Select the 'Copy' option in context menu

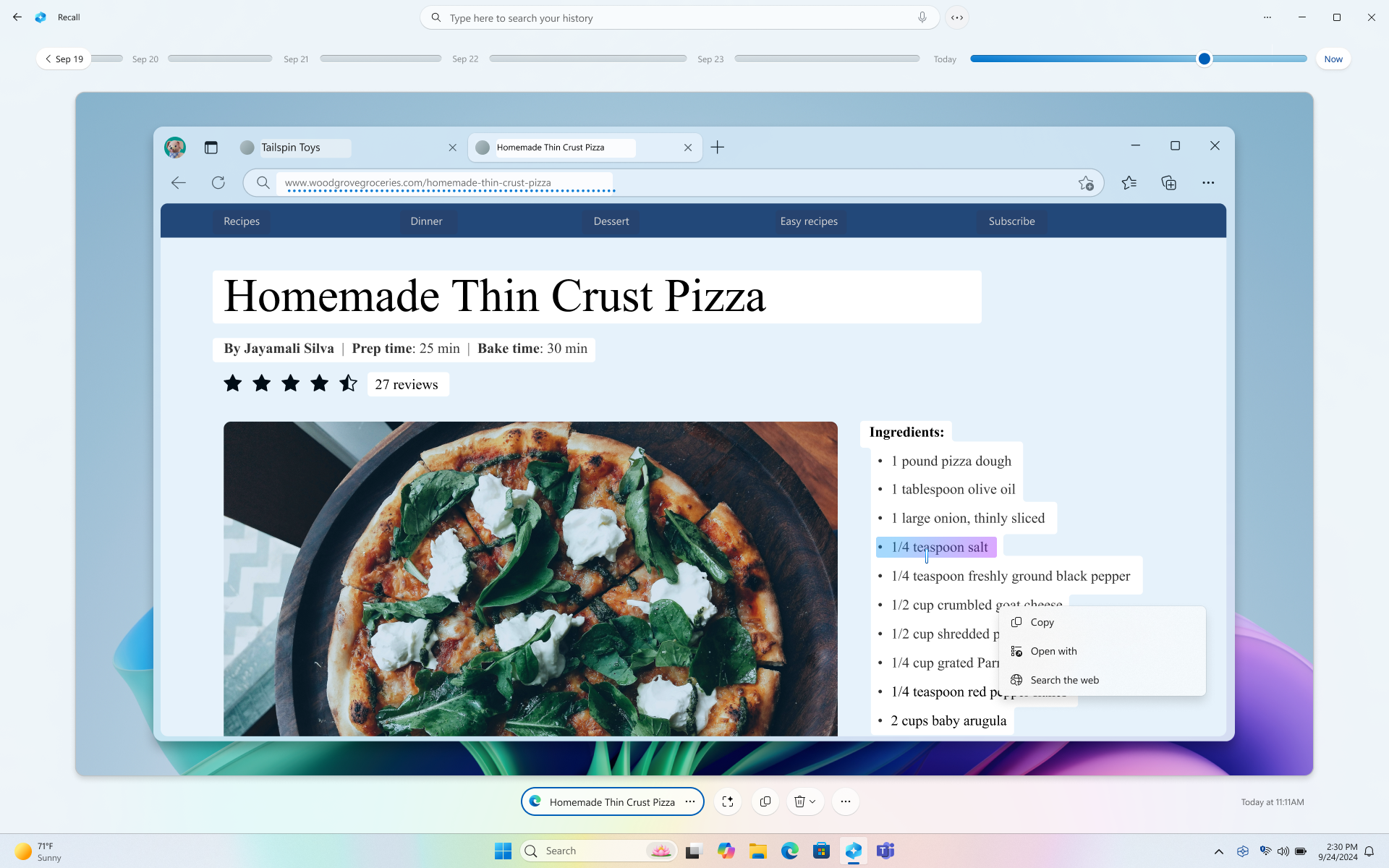point(1042,622)
